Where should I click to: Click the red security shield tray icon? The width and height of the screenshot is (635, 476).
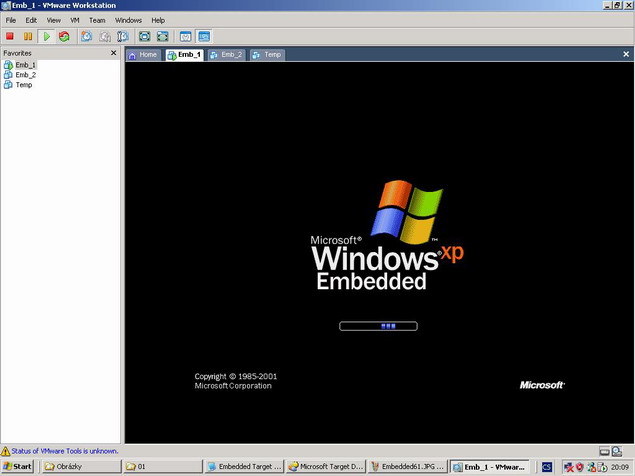click(580, 467)
